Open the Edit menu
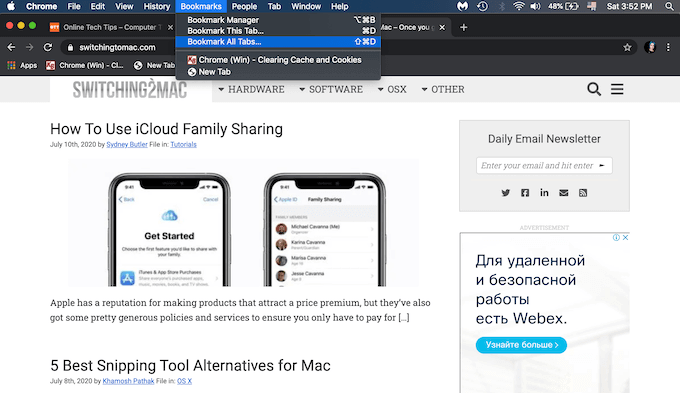 point(98,6)
